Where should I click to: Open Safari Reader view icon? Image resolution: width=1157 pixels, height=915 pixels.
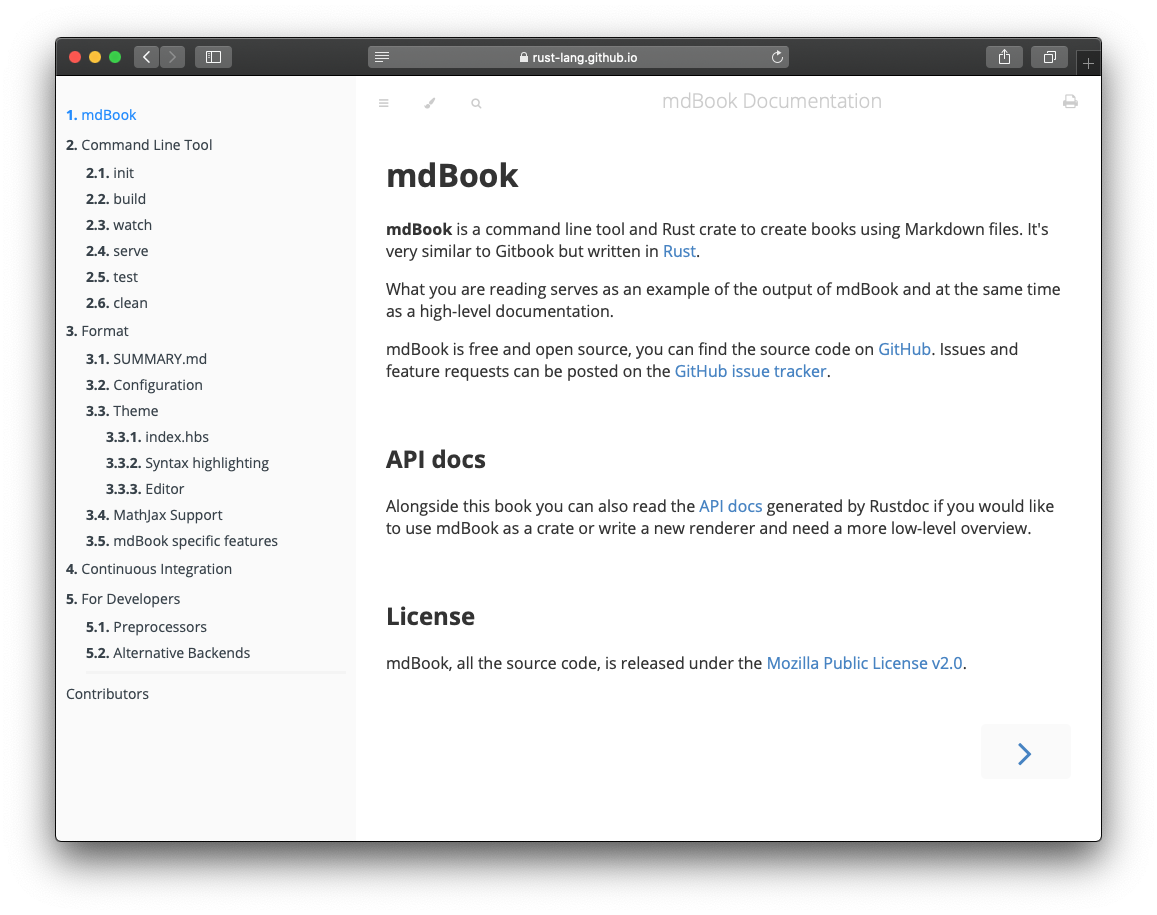tap(382, 57)
